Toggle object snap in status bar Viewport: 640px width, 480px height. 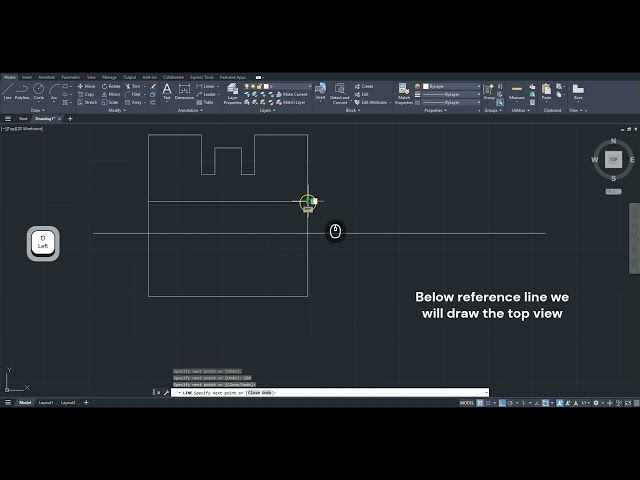545,403
